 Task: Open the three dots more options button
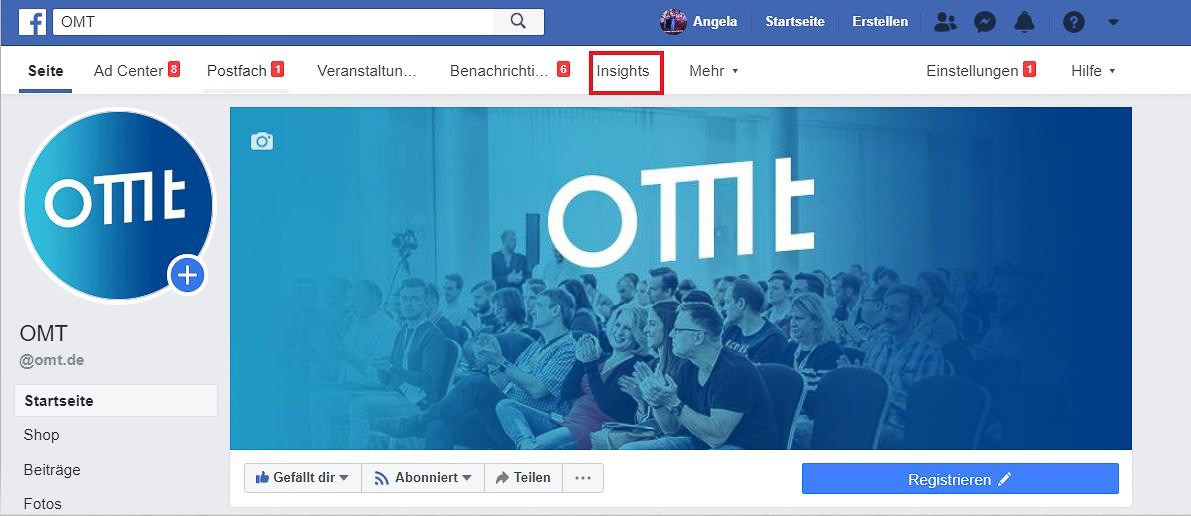point(583,478)
